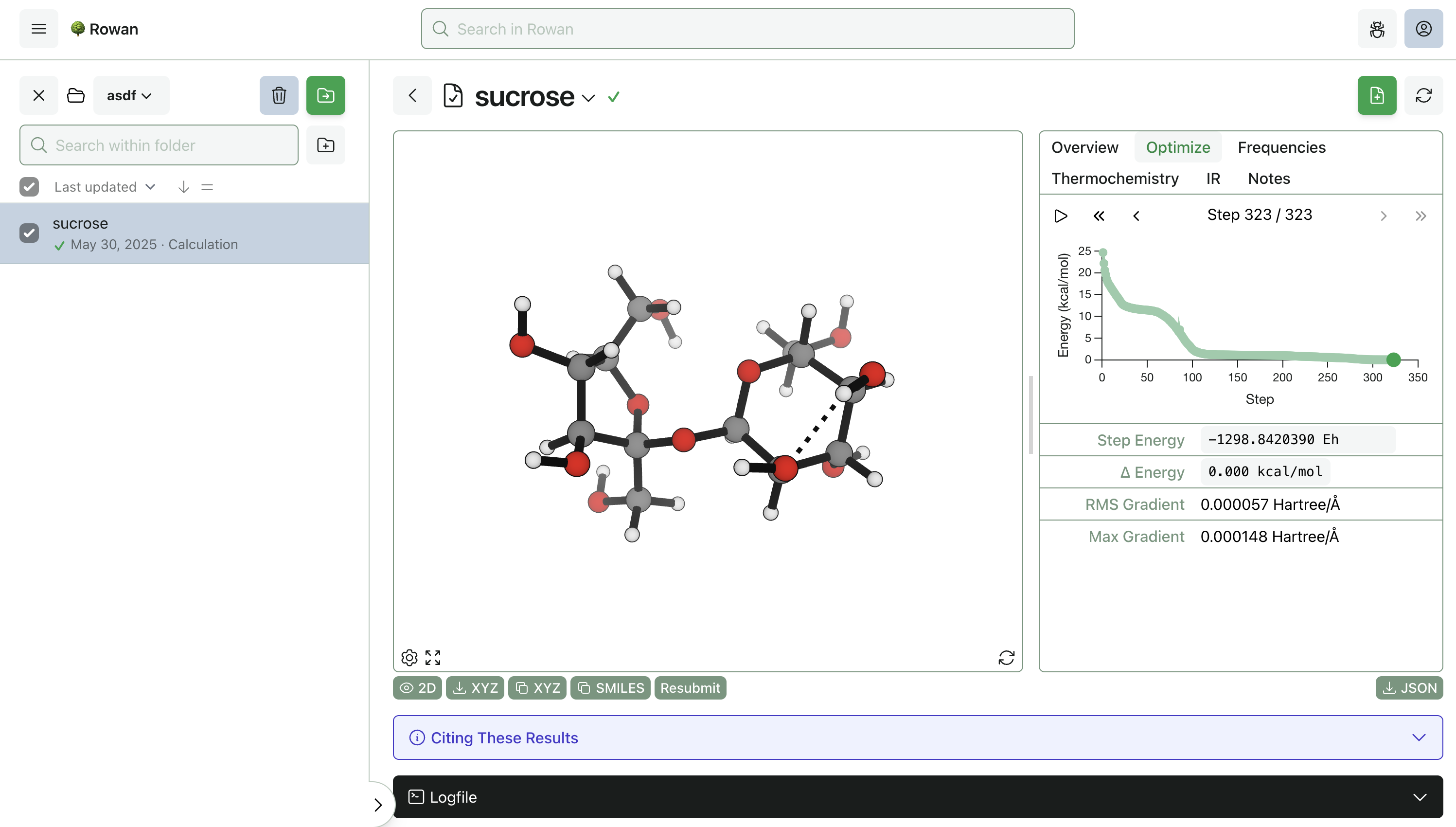The image size is (1456, 827).
Task: Refresh the calculation results
Action: (x=1423, y=95)
